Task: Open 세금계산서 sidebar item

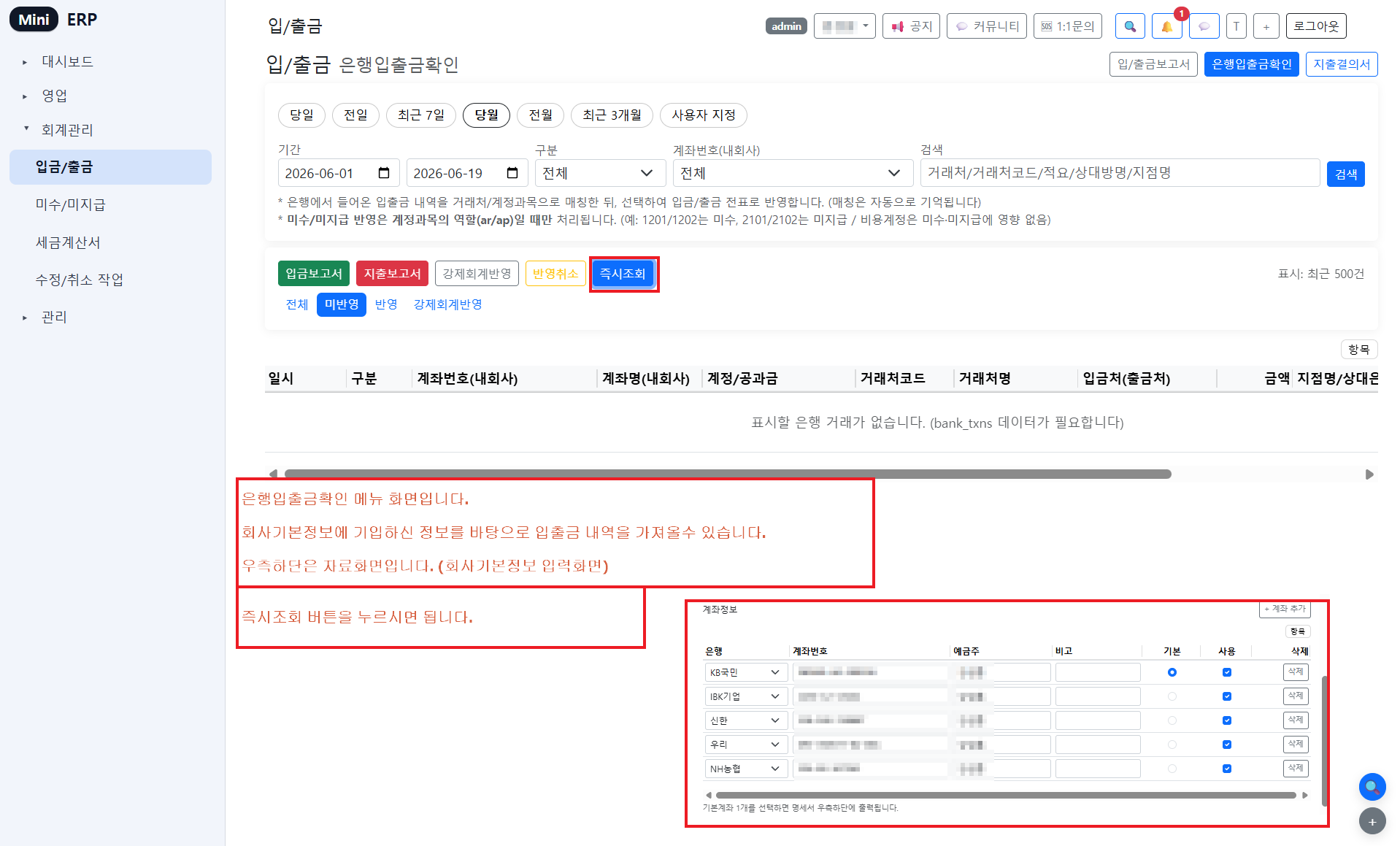Action: (68, 242)
